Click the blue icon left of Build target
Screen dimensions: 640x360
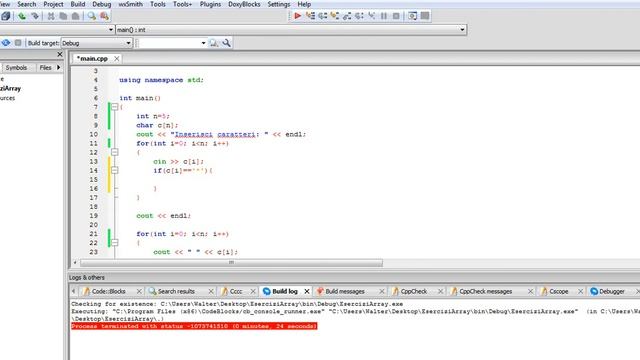click(x=6, y=42)
